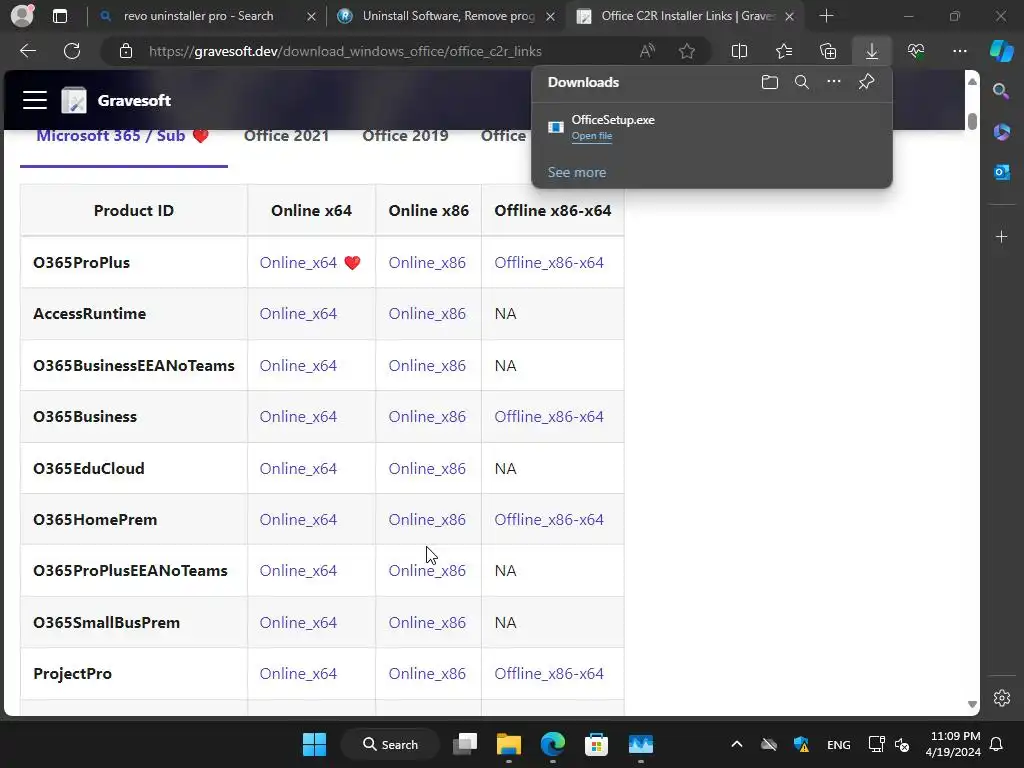Download ProjectPro Offline_x86-x64 installer
The width and height of the screenshot is (1024, 768).
pos(549,674)
